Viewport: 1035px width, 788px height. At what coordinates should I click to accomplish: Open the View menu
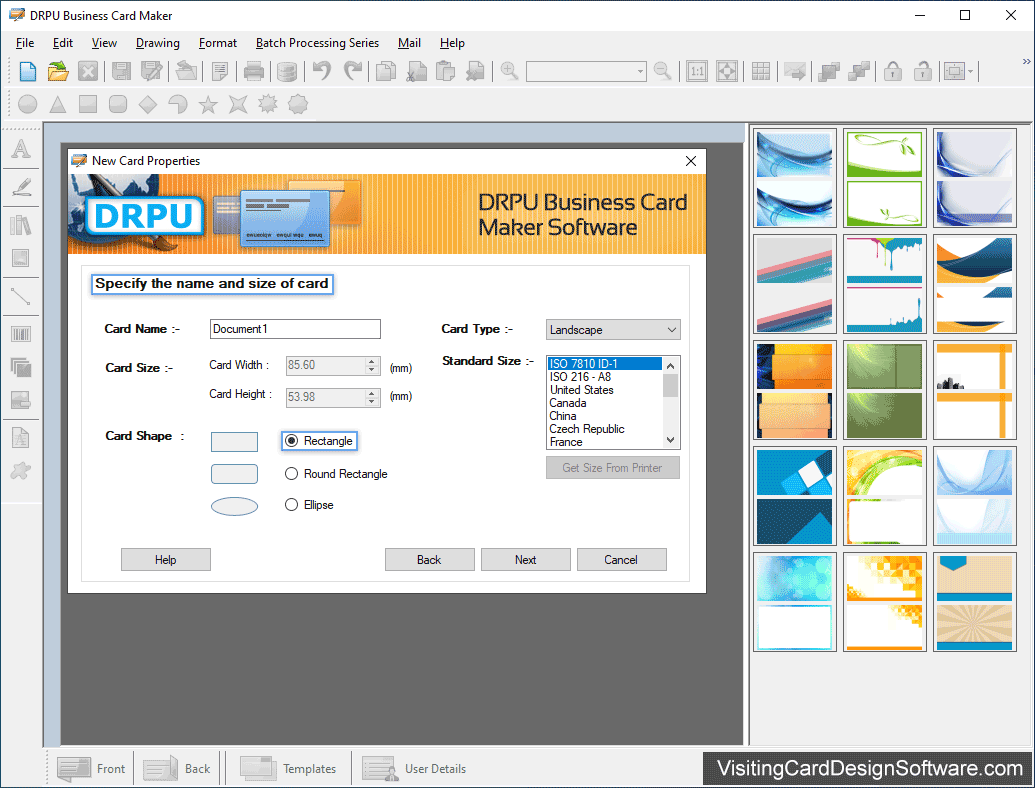104,43
